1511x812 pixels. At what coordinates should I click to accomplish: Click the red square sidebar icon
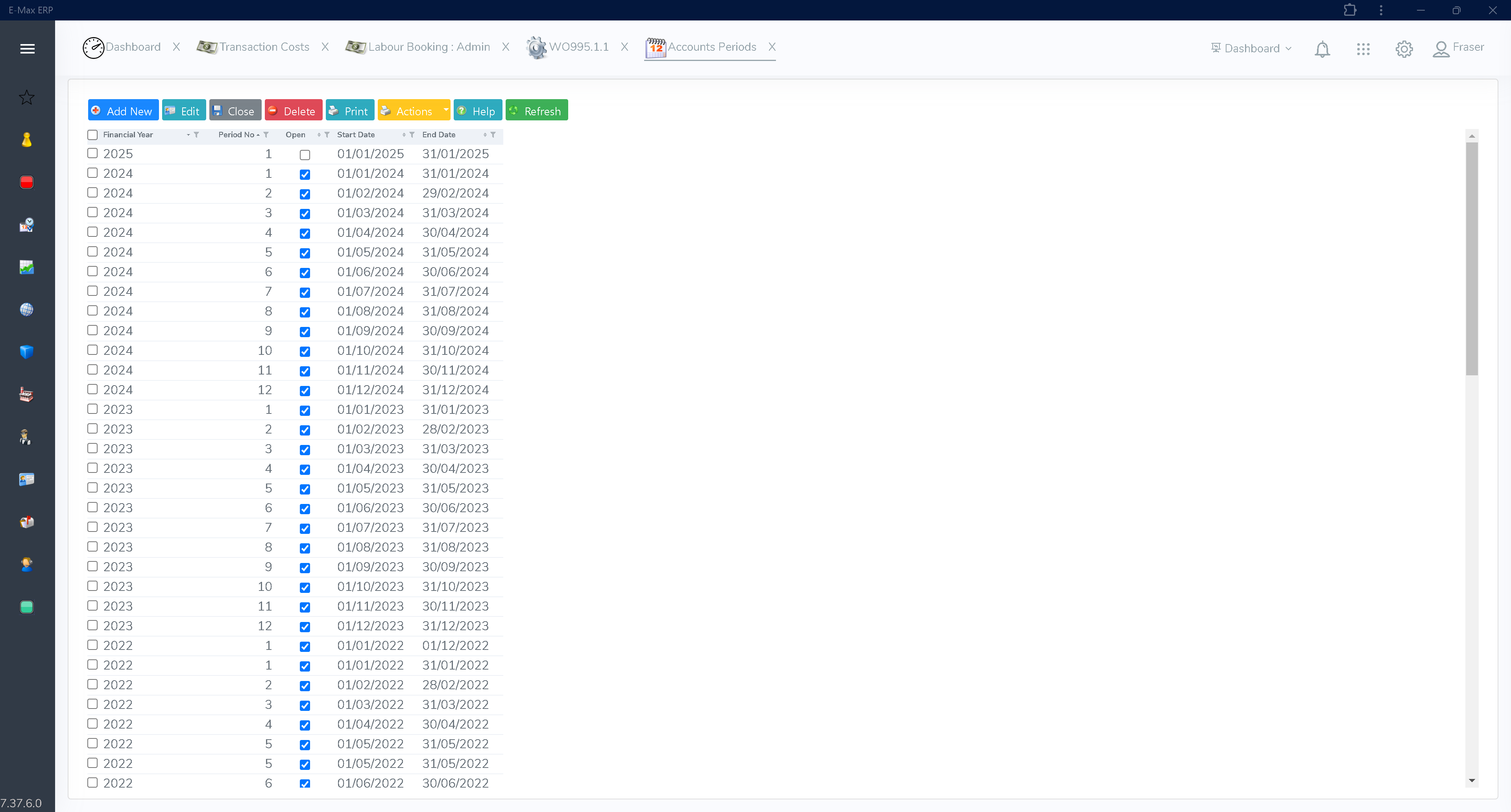click(26, 182)
